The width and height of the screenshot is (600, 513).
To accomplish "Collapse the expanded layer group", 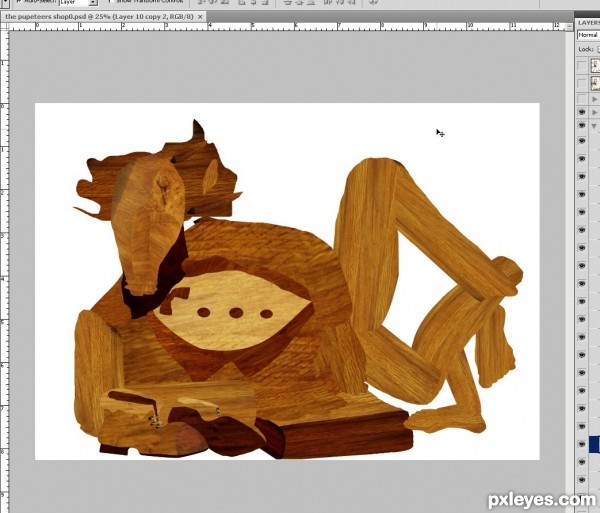I will coord(595,126).
